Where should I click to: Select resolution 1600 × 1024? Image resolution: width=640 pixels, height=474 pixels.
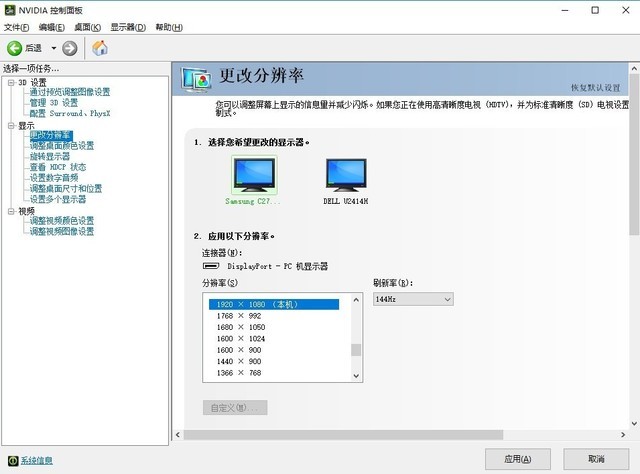[x=241, y=338]
